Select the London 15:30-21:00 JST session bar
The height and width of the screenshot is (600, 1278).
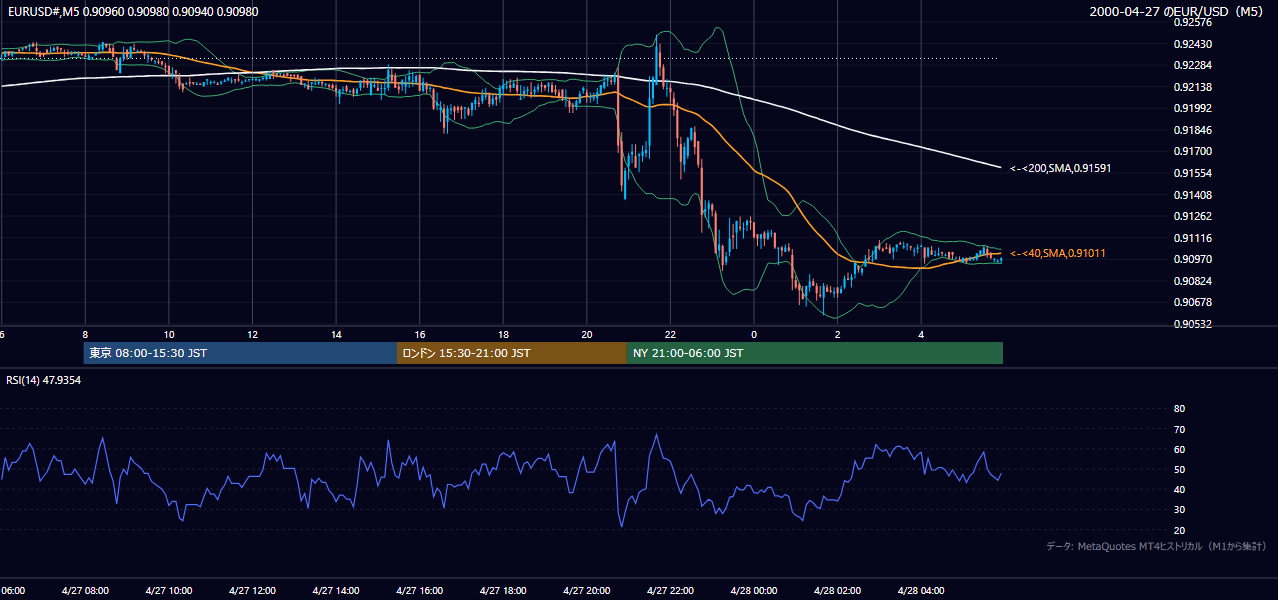click(512, 353)
